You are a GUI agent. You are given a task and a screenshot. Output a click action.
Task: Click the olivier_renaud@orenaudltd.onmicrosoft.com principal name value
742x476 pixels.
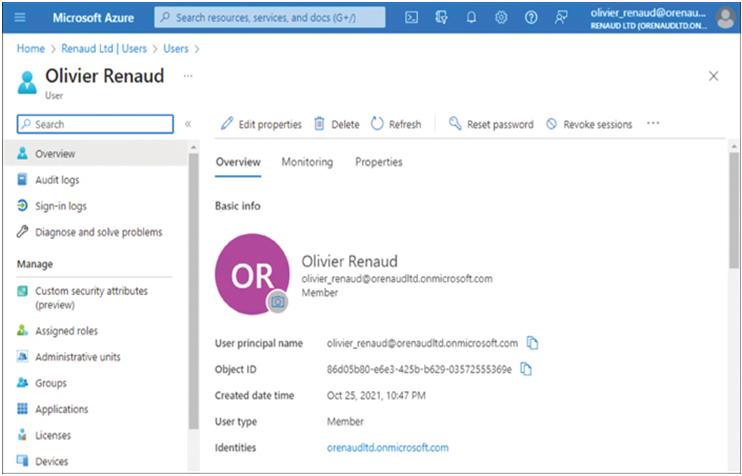[x=422, y=343]
